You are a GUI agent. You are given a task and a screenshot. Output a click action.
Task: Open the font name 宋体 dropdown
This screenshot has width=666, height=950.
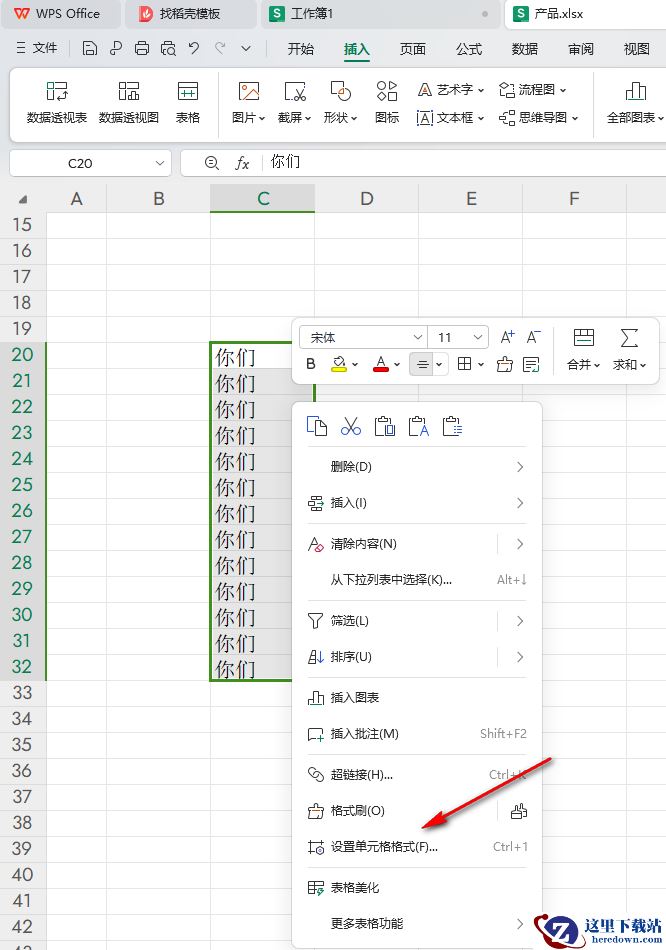click(x=418, y=337)
